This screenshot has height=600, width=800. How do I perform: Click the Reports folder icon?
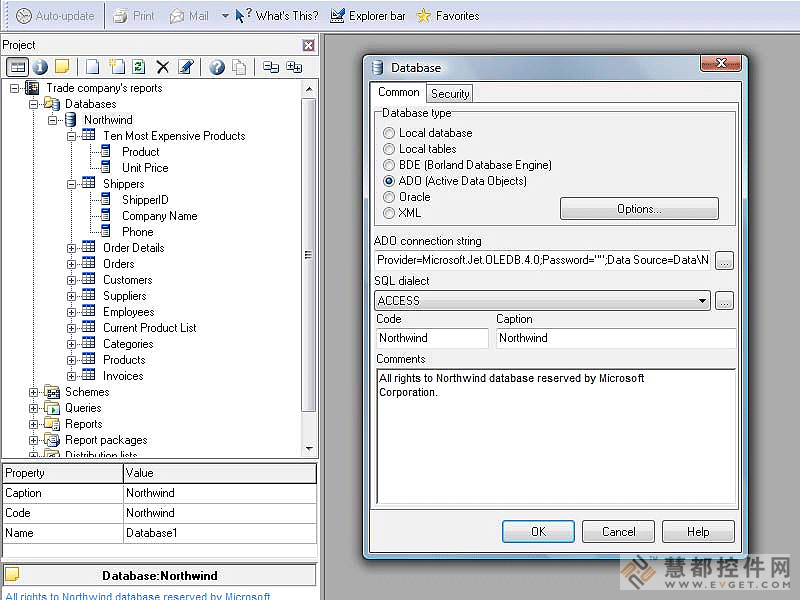52,423
